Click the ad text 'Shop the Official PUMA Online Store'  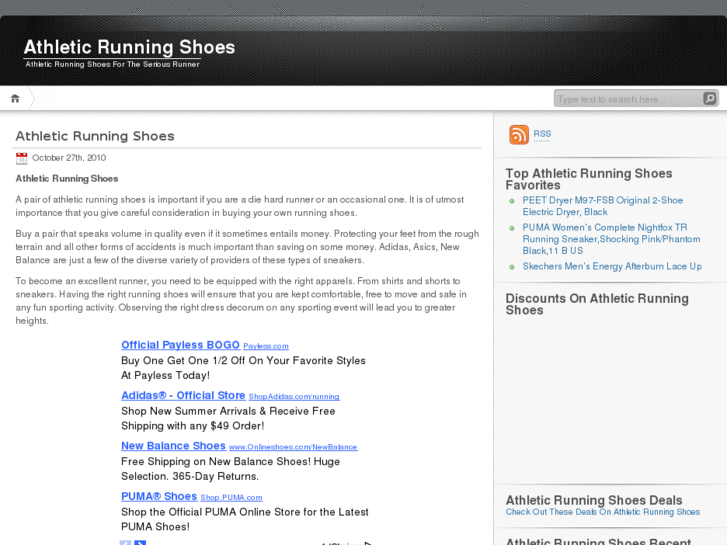[210, 513]
